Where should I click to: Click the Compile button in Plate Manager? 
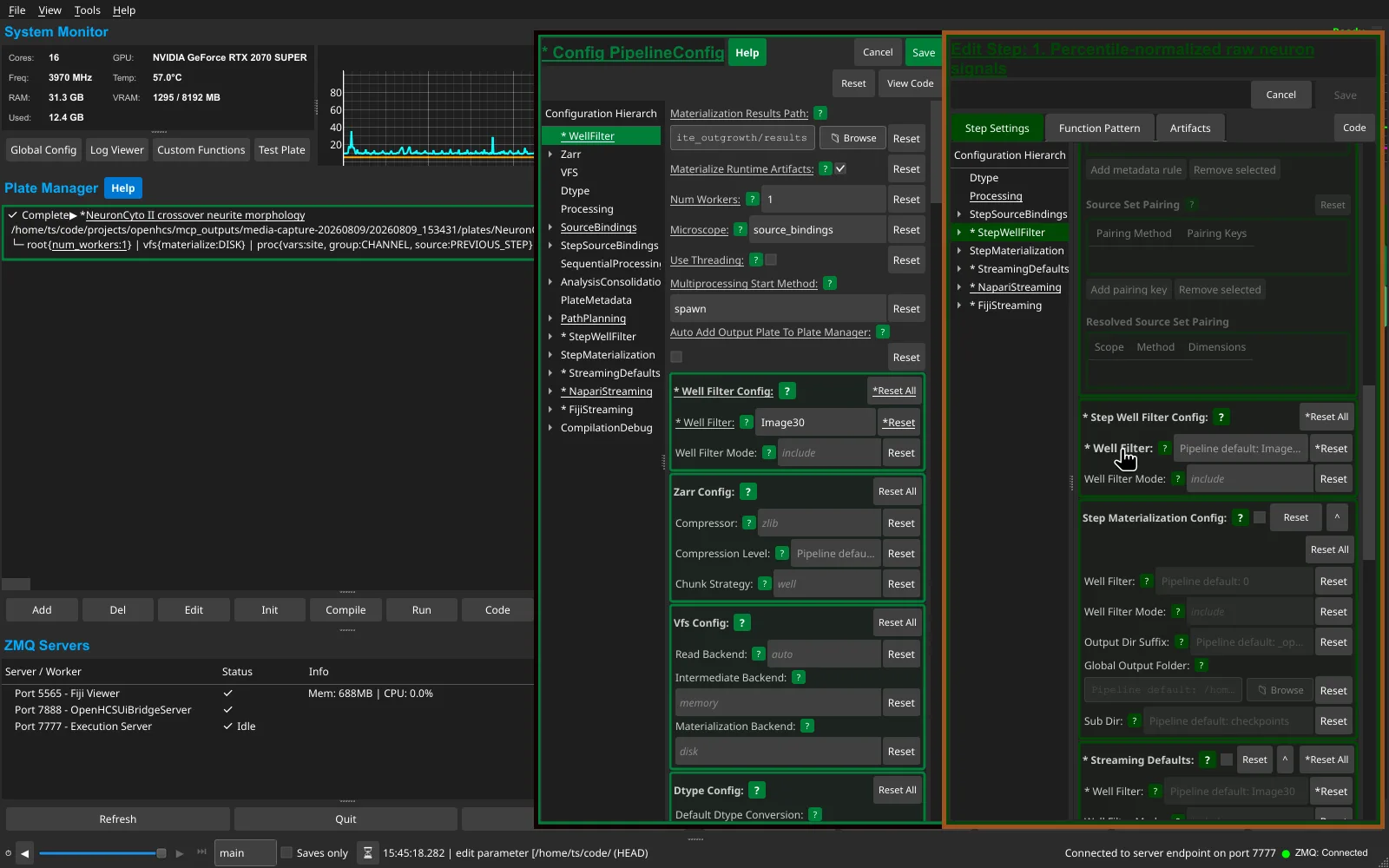pyautogui.click(x=346, y=610)
